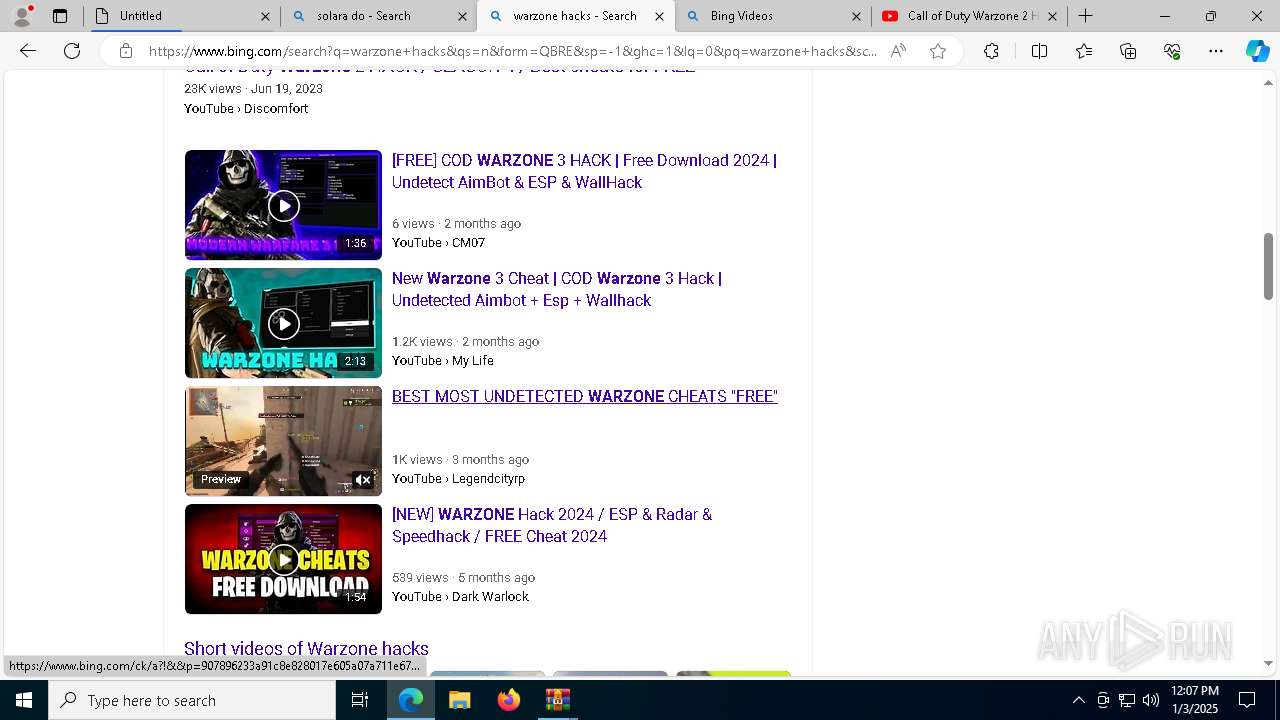Image resolution: width=1280 pixels, height=720 pixels.
Task: Open Task View on taskbar
Action: coord(360,700)
